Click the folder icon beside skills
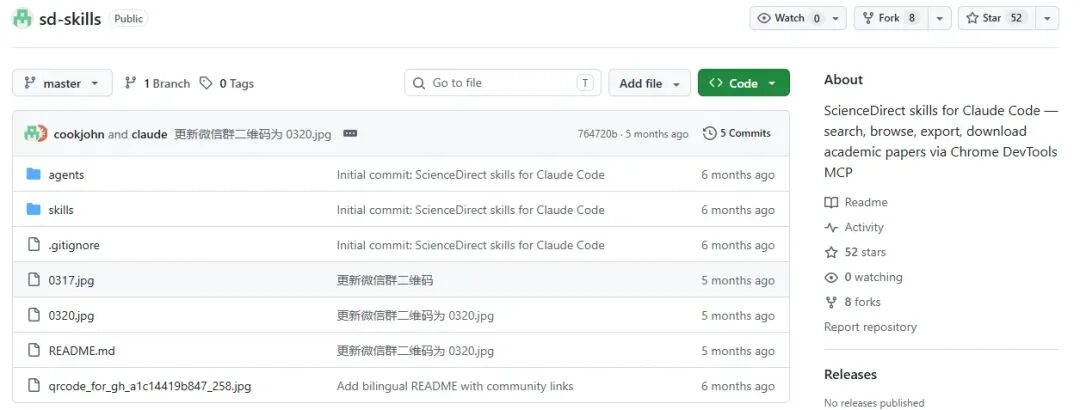 [x=34, y=209]
